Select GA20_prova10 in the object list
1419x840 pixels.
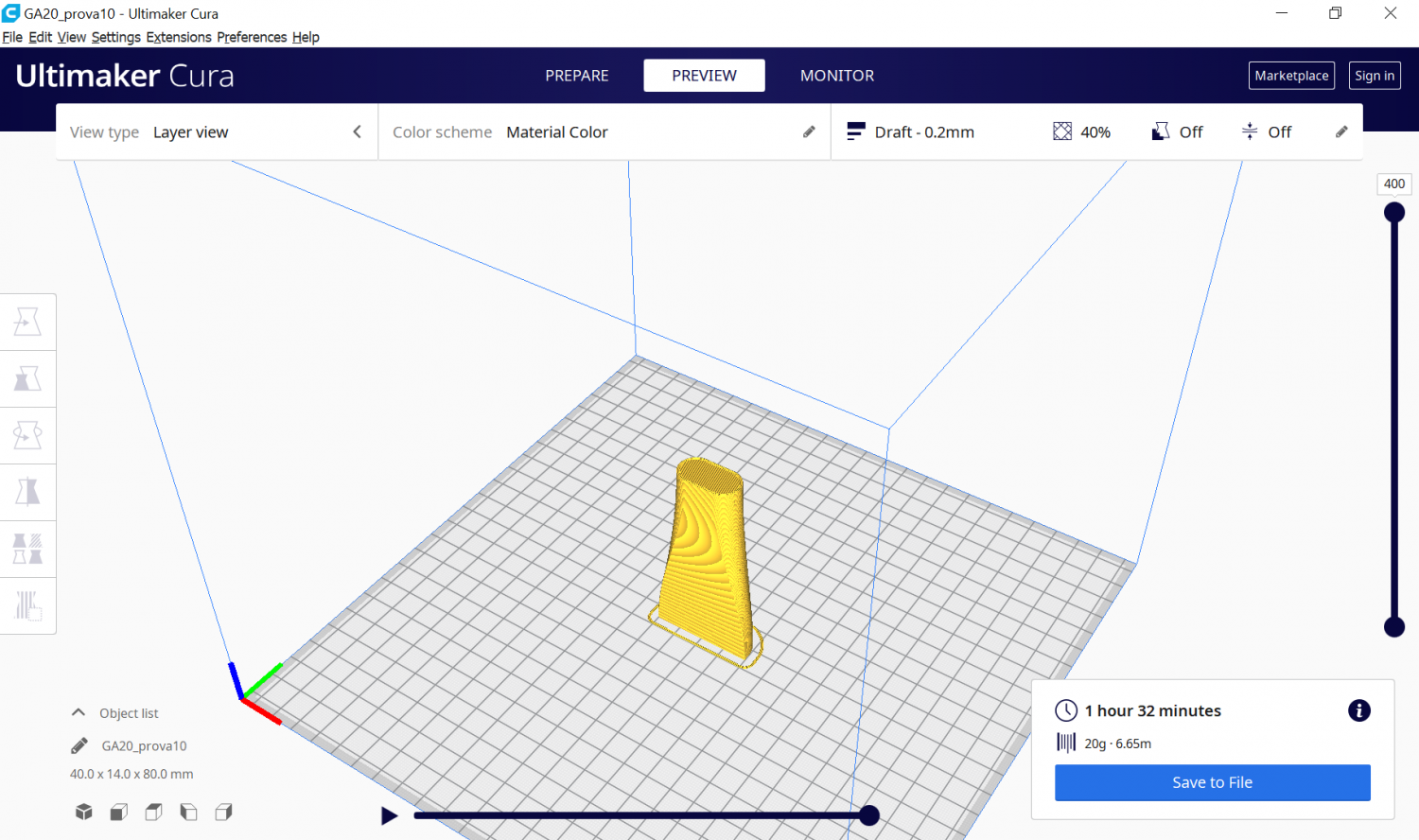144,745
